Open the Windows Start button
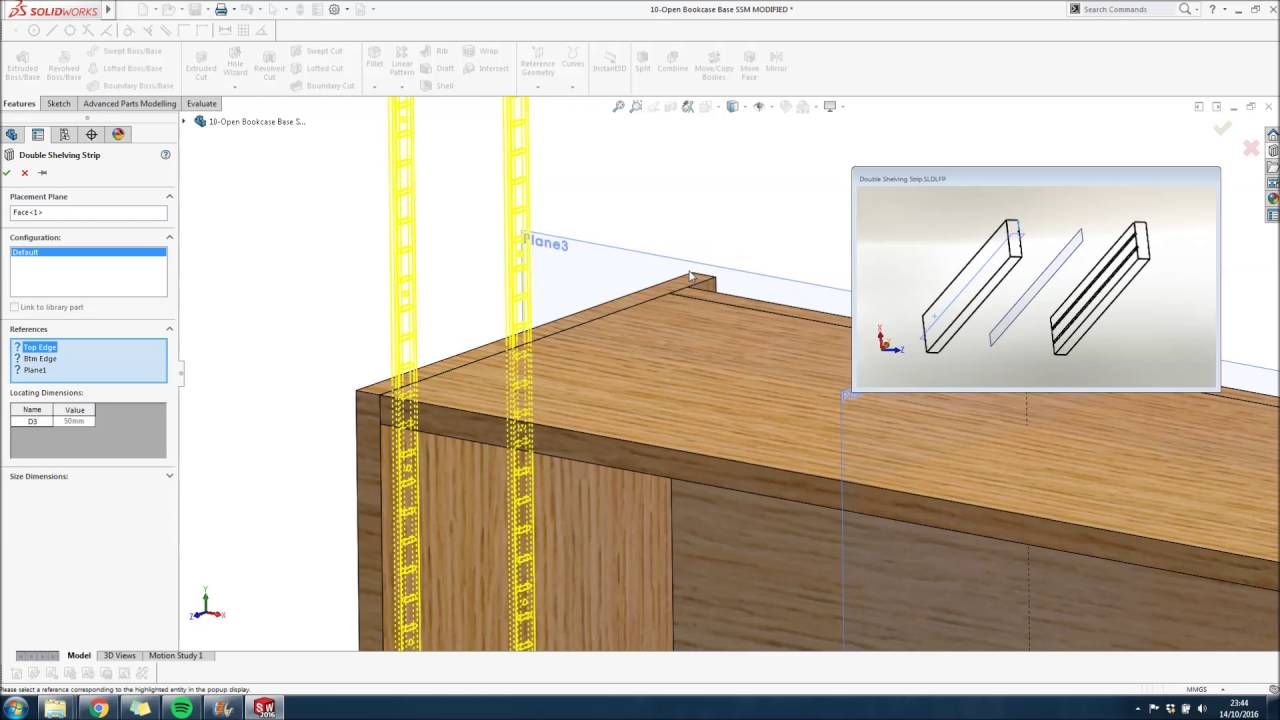The image size is (1280, 720). point(16,708)
